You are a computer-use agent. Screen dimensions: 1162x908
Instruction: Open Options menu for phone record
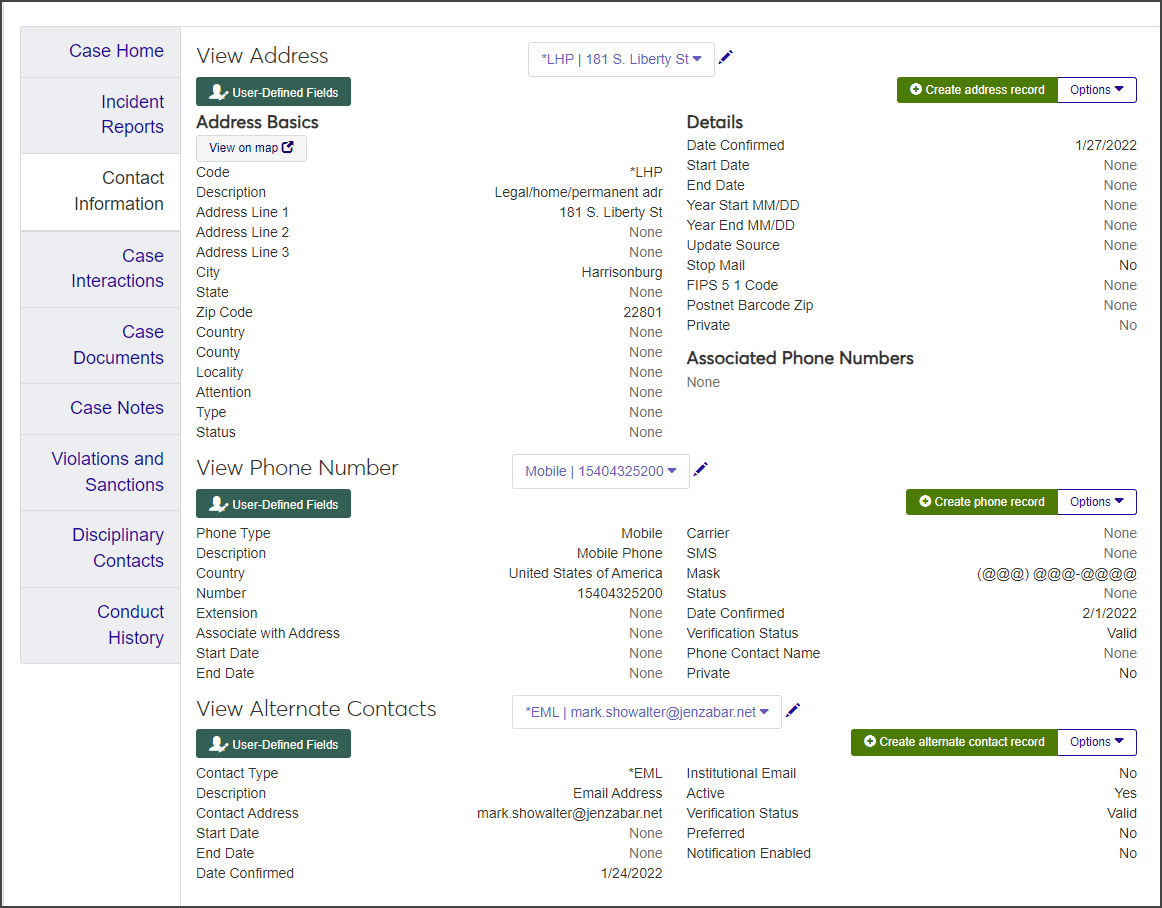pos(1096,502)
